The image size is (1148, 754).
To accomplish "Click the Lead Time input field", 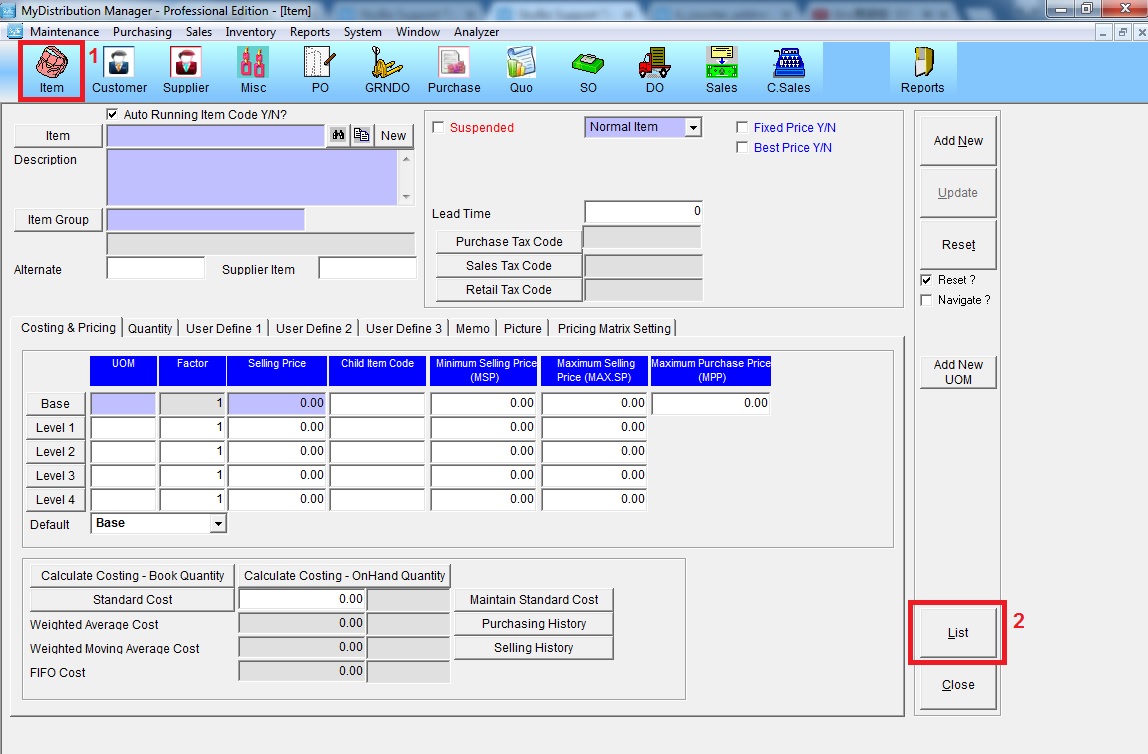I will click(x=643, y=212).
